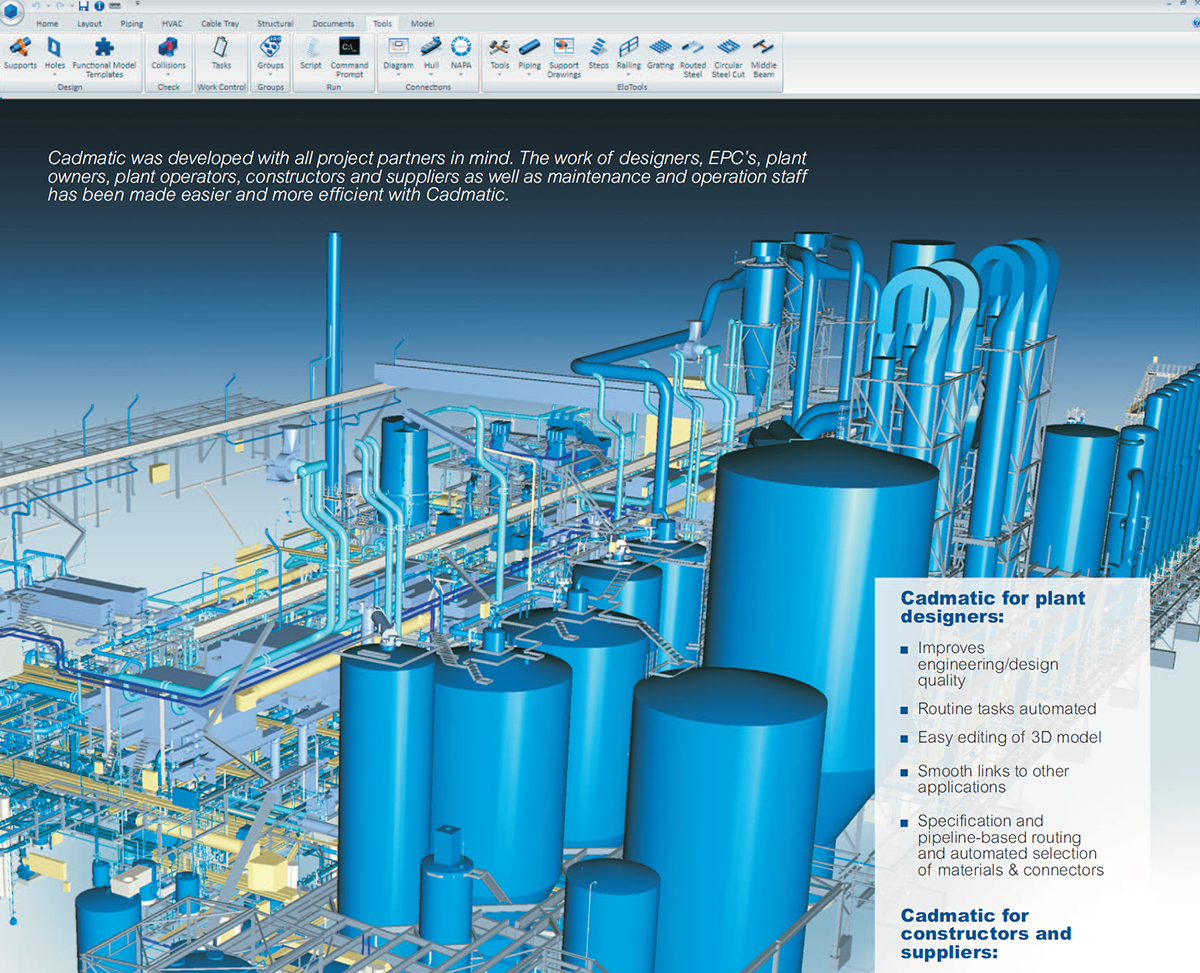Select the Routed Steel tool
The width and height of the screenshot is (1200, 973).
[x=693, y=56]
